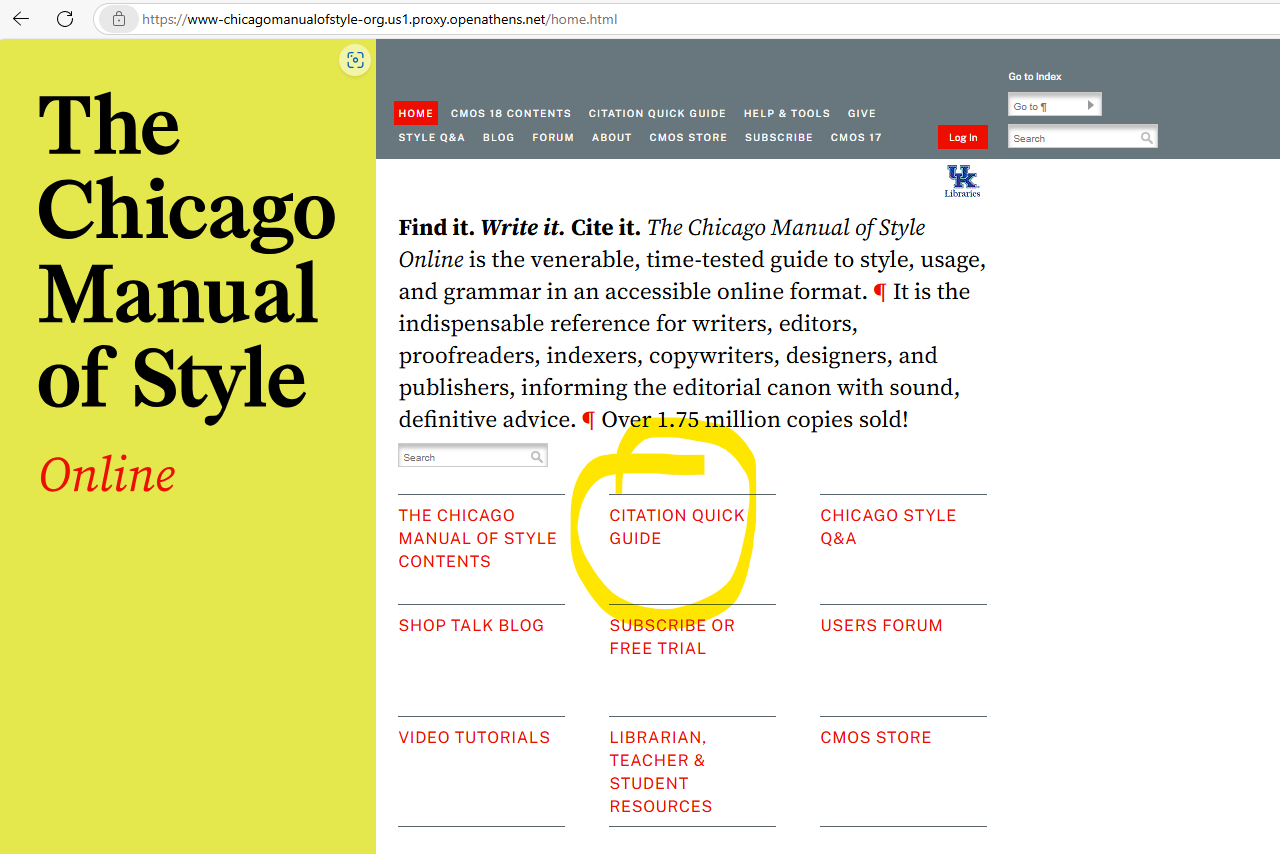Open CMOS 17 from the nav bar

[855, 138]
